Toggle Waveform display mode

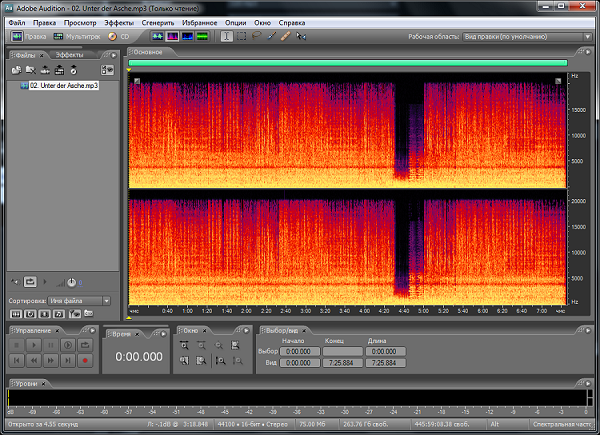pos(157,36)
